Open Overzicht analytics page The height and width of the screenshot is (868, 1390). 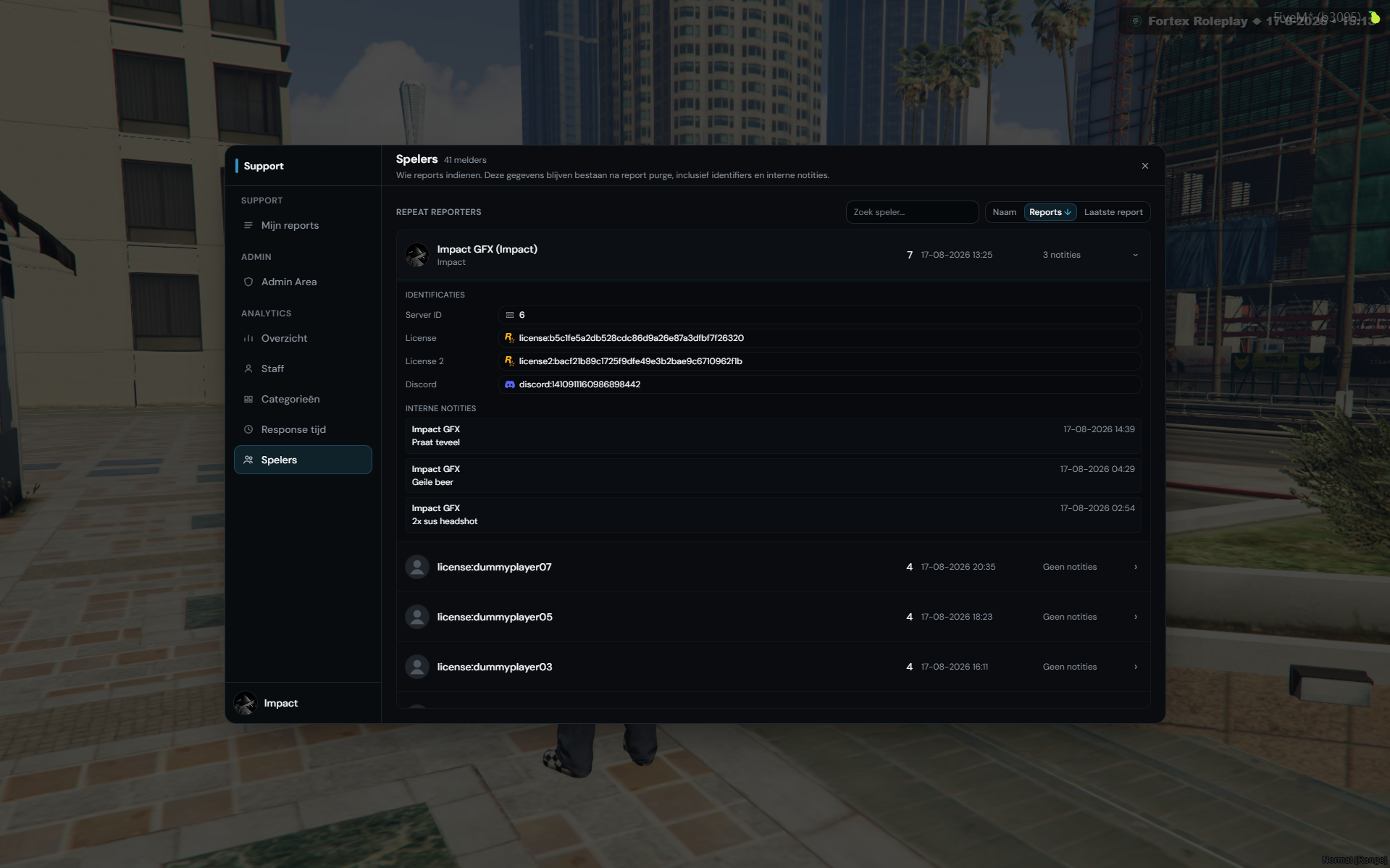tap(303, 338)
